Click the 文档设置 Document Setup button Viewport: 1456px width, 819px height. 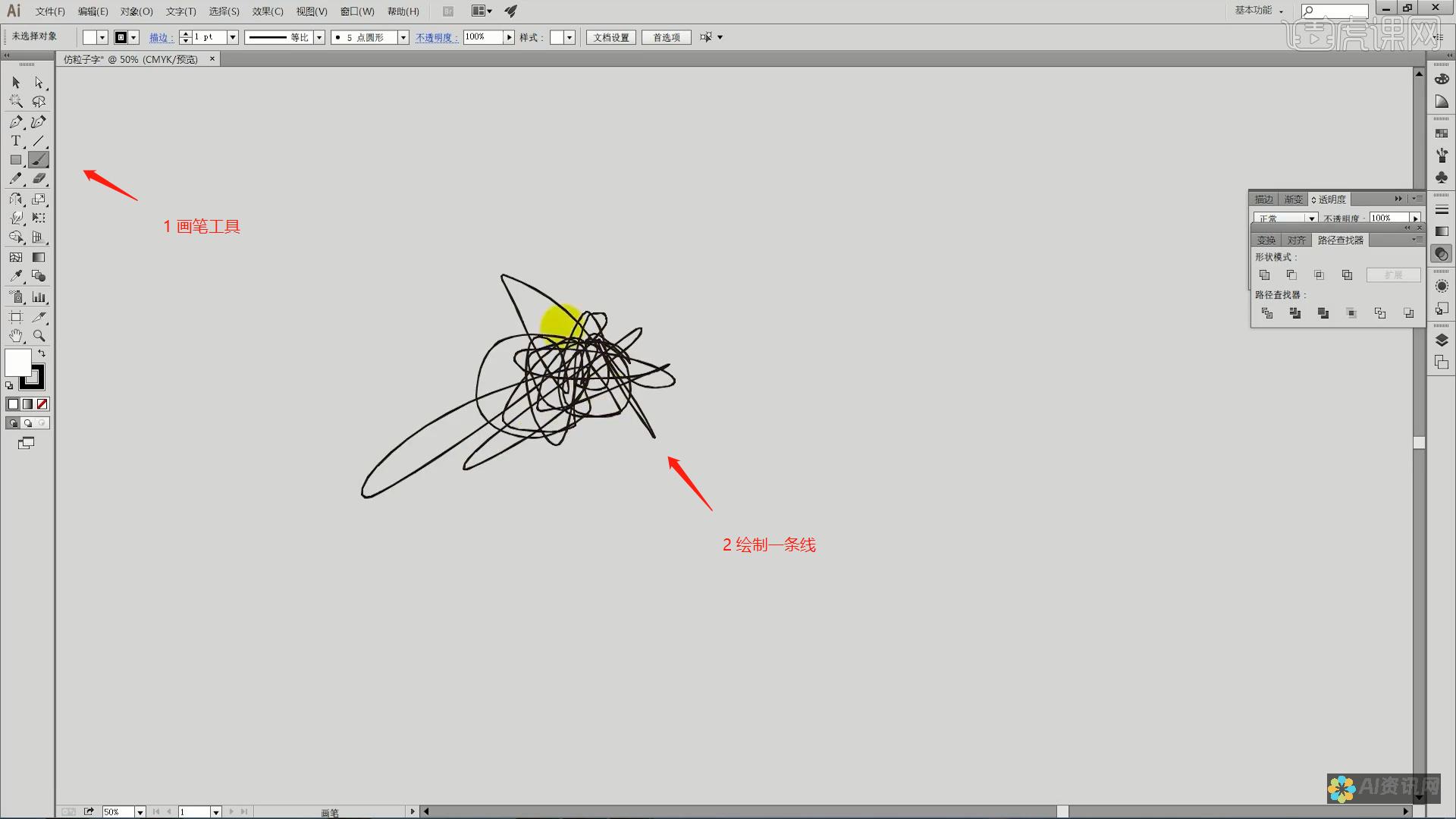click(610, 37)
